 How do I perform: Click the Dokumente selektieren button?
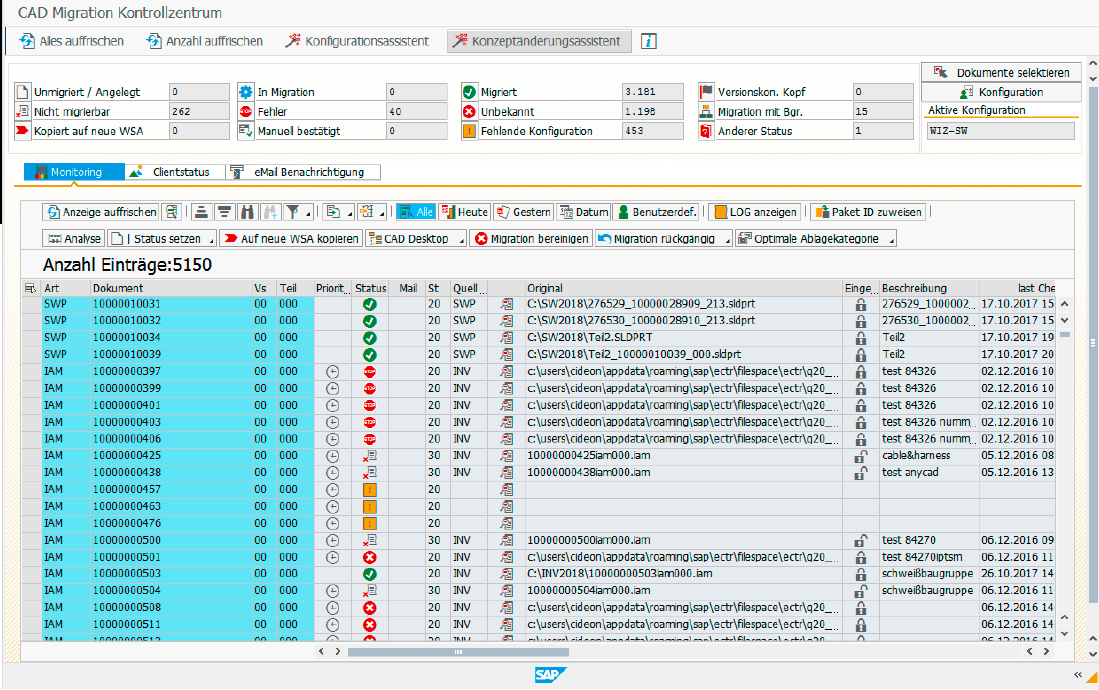coord(1001,72)
